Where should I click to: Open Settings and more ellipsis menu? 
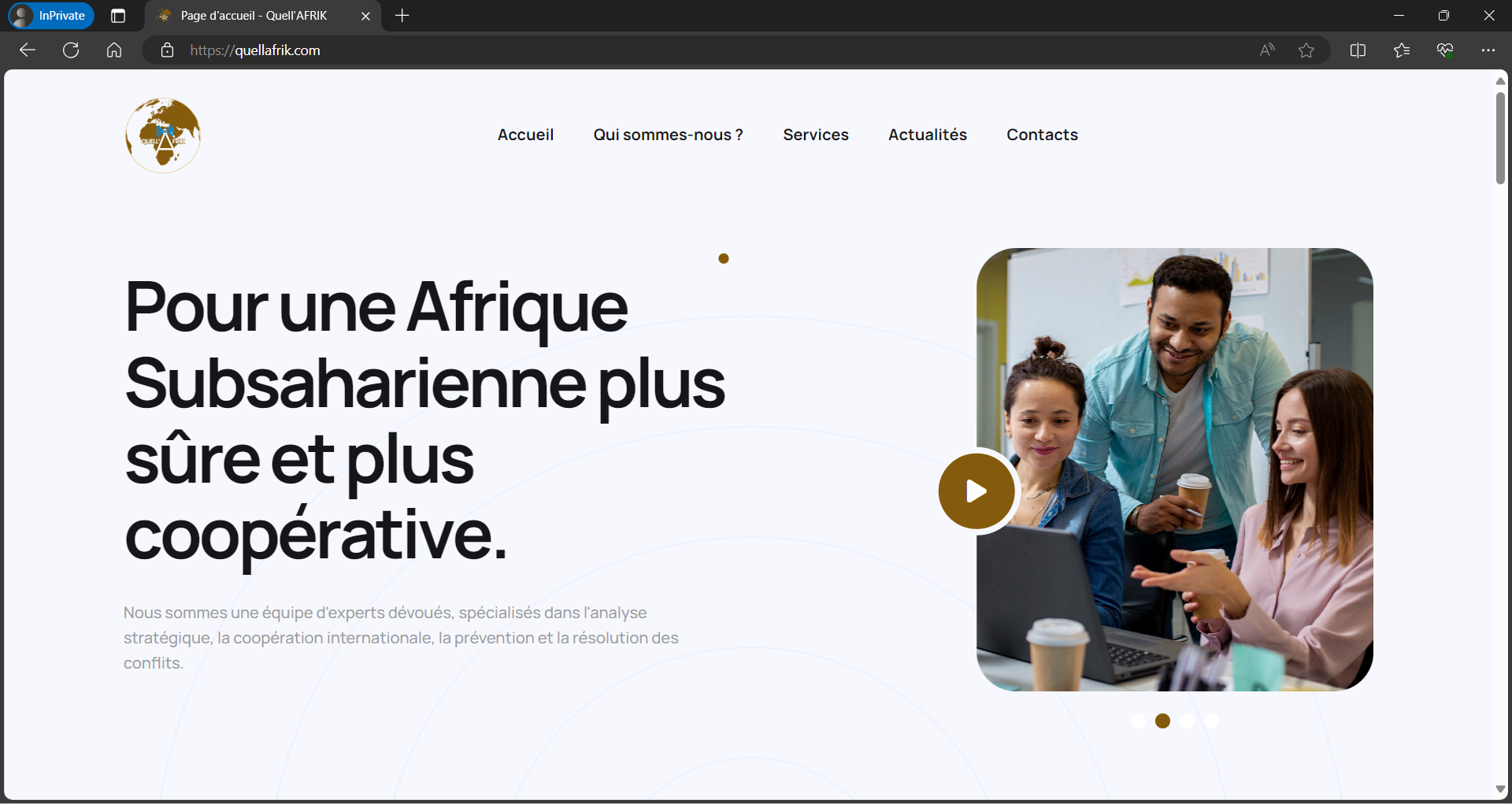1488,50
